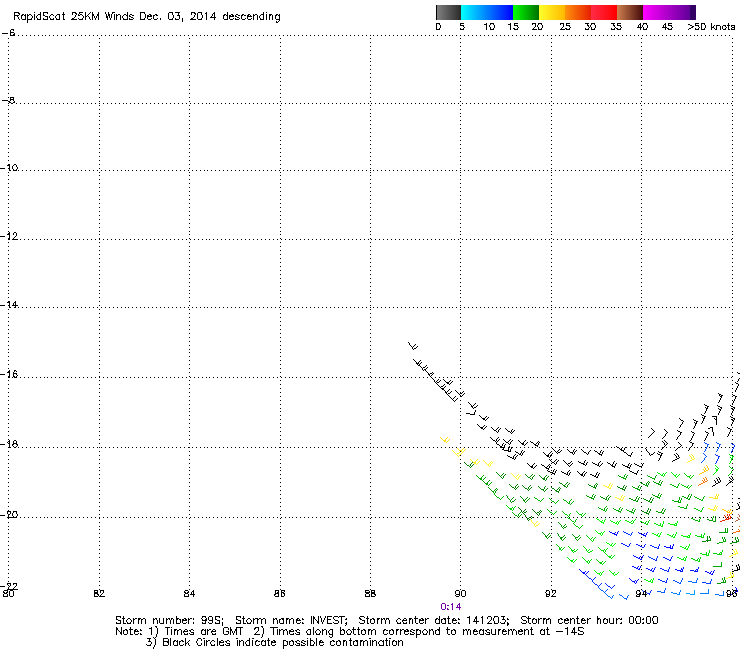The height and width of the screenshot is (650, 740).
Task: Click the "-12" latitude axis label
Action: tap(10, 236)
